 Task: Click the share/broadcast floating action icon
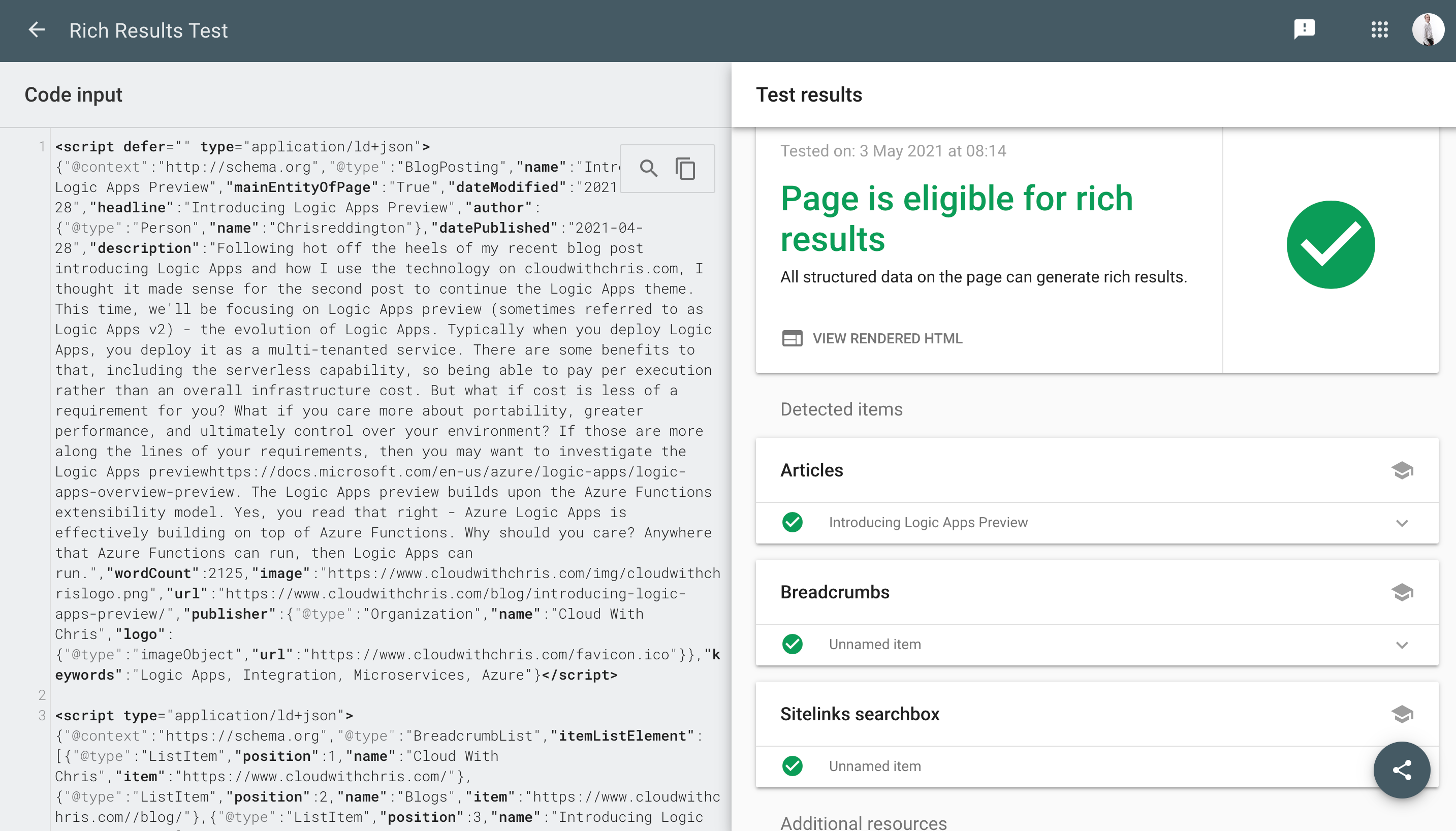pos(1402,770)
